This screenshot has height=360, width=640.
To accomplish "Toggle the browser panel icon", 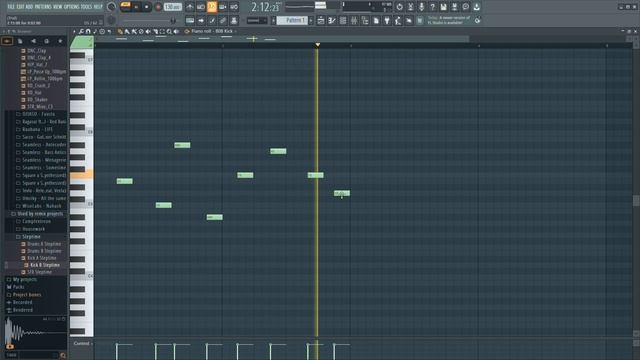I will [x=365, y=20].
